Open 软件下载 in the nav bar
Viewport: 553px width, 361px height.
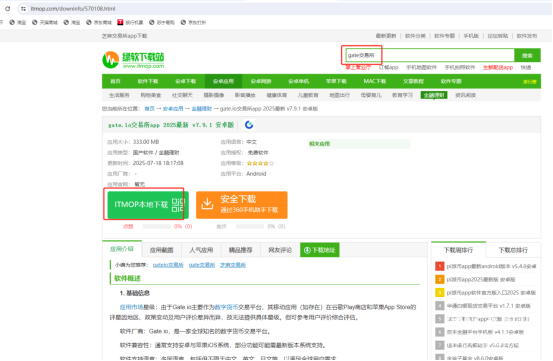click(148, 81)
